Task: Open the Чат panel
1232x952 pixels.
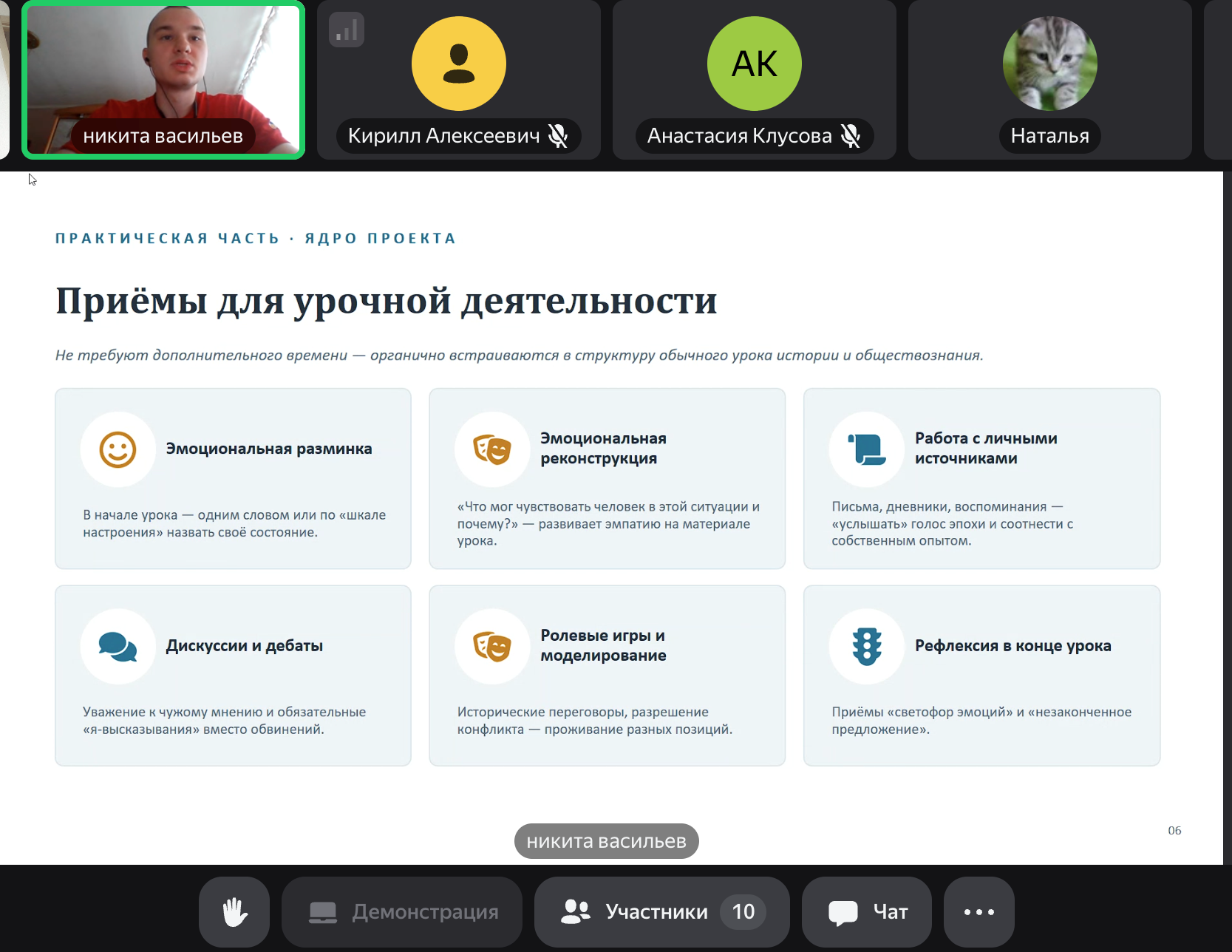Action: pos(867,911)
